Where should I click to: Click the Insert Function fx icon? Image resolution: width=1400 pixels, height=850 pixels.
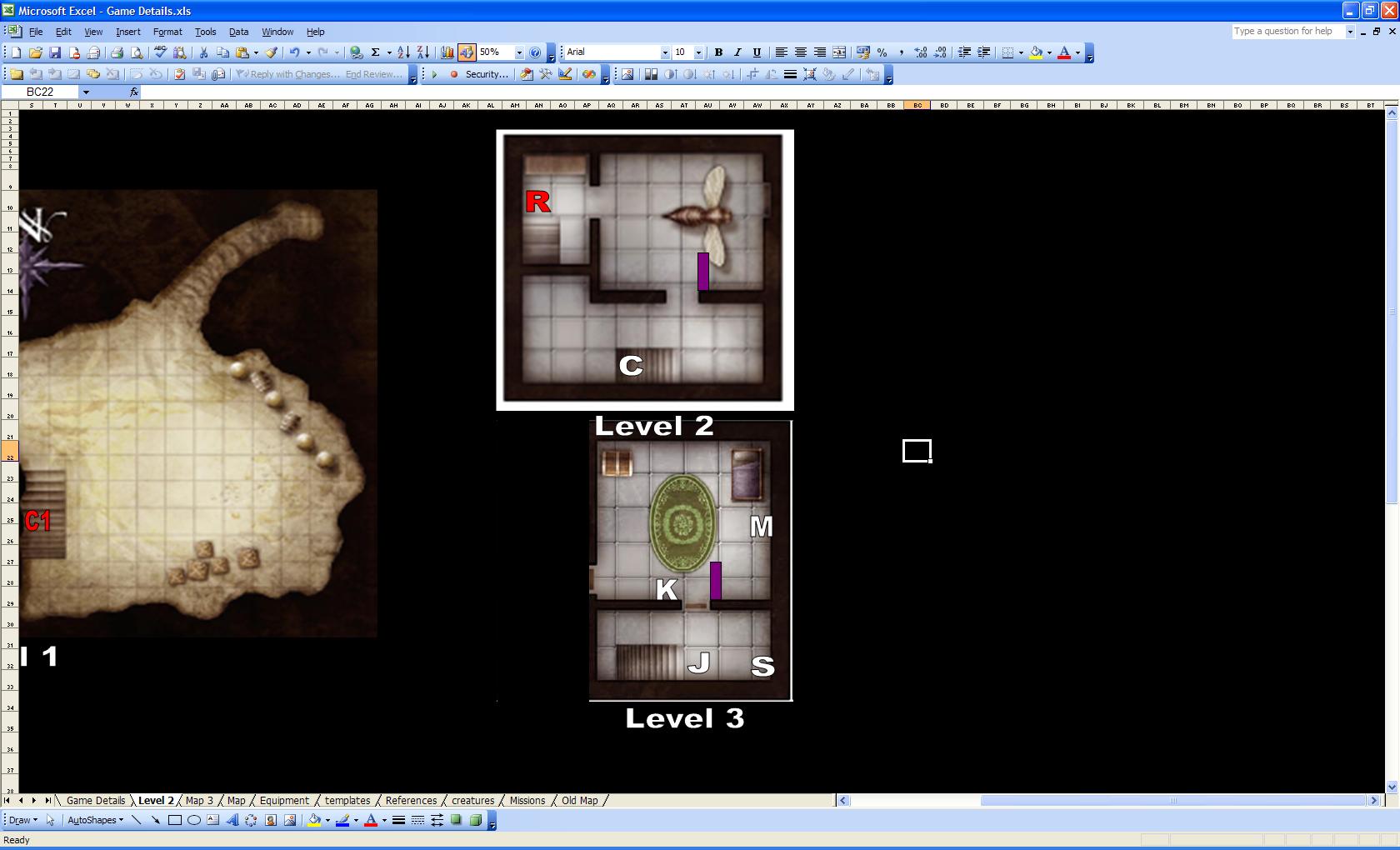pyautogui.click(x=134, y=92)
